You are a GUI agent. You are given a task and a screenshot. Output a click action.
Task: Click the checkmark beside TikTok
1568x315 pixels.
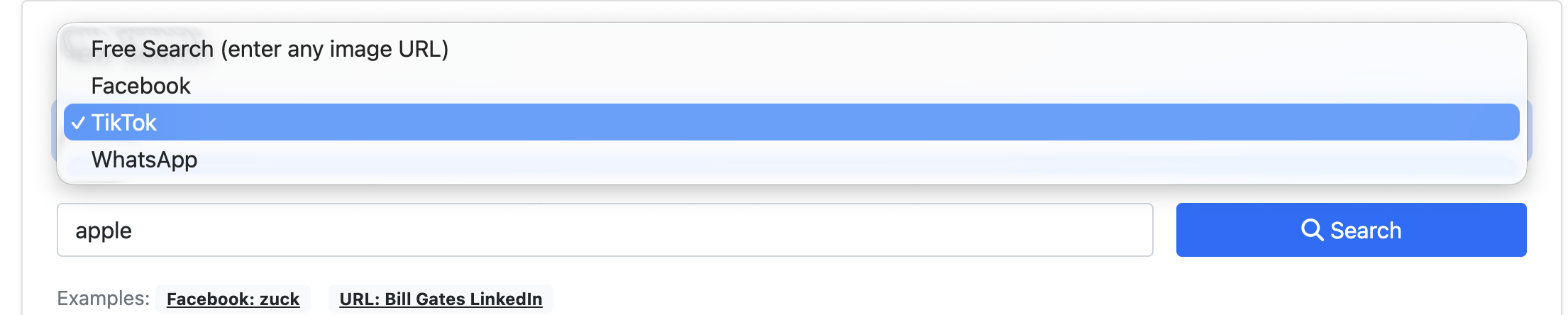coord(78,123)
